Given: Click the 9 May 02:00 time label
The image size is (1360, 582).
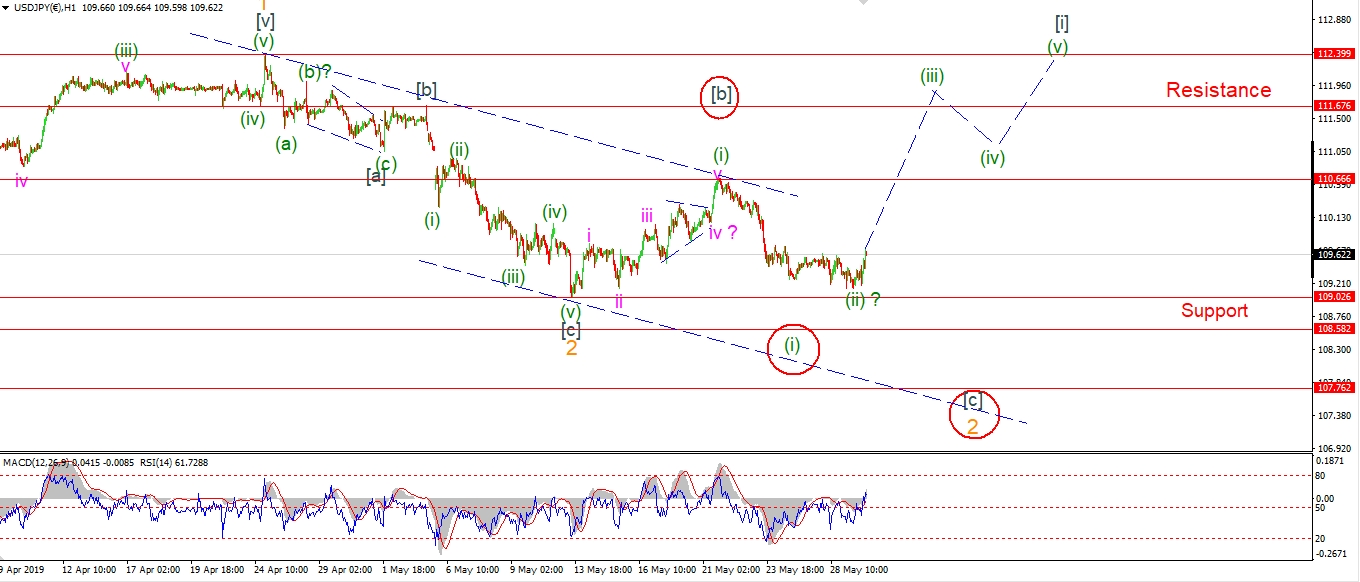Looking at the screenshot, I should (x=537, y=569).
